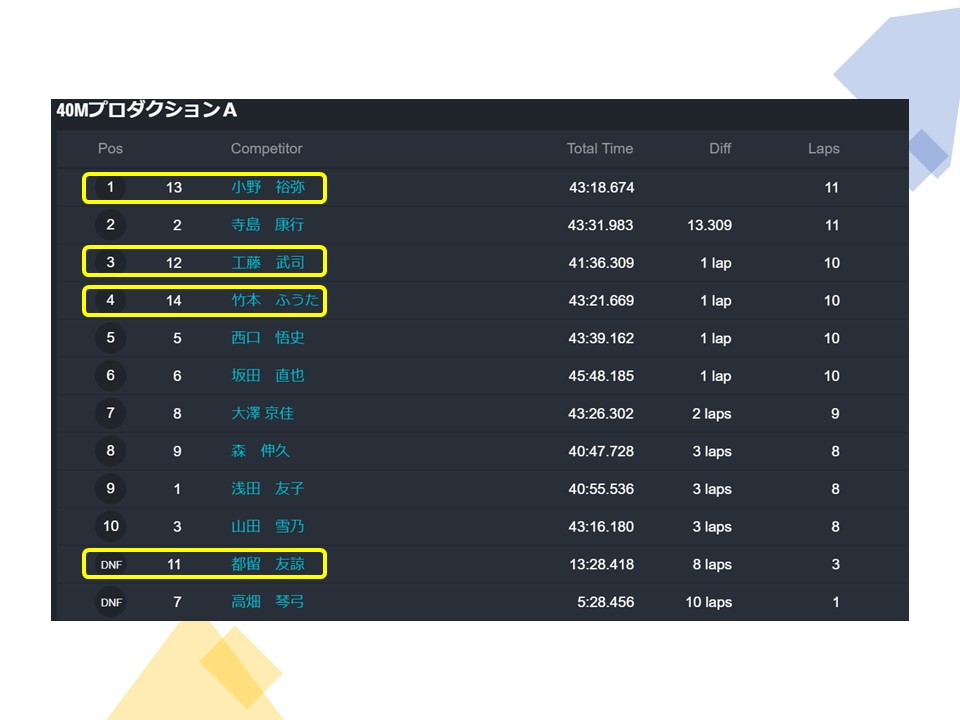Click the position 5 circle badge
The width and height of the screenshot is (960, 720).
pos(111,338)
